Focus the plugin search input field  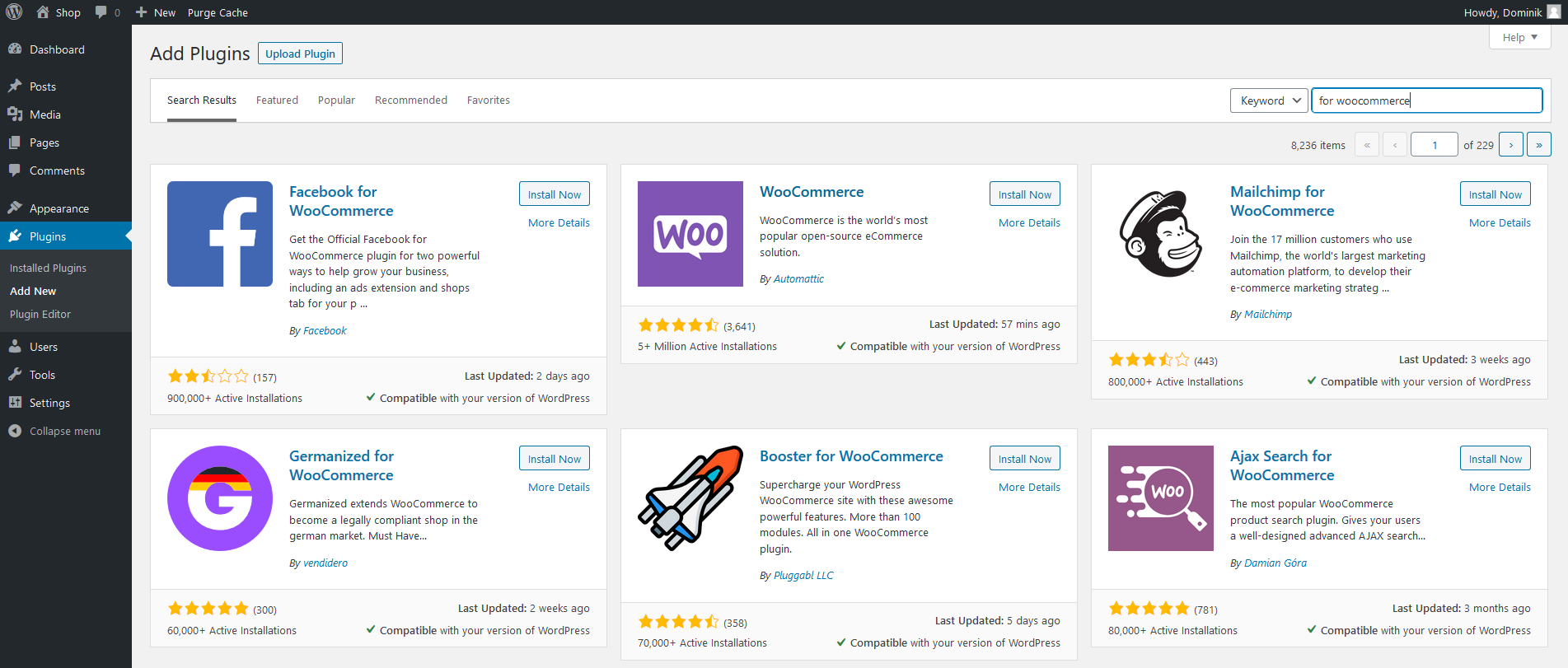[x=1427, y=100]
